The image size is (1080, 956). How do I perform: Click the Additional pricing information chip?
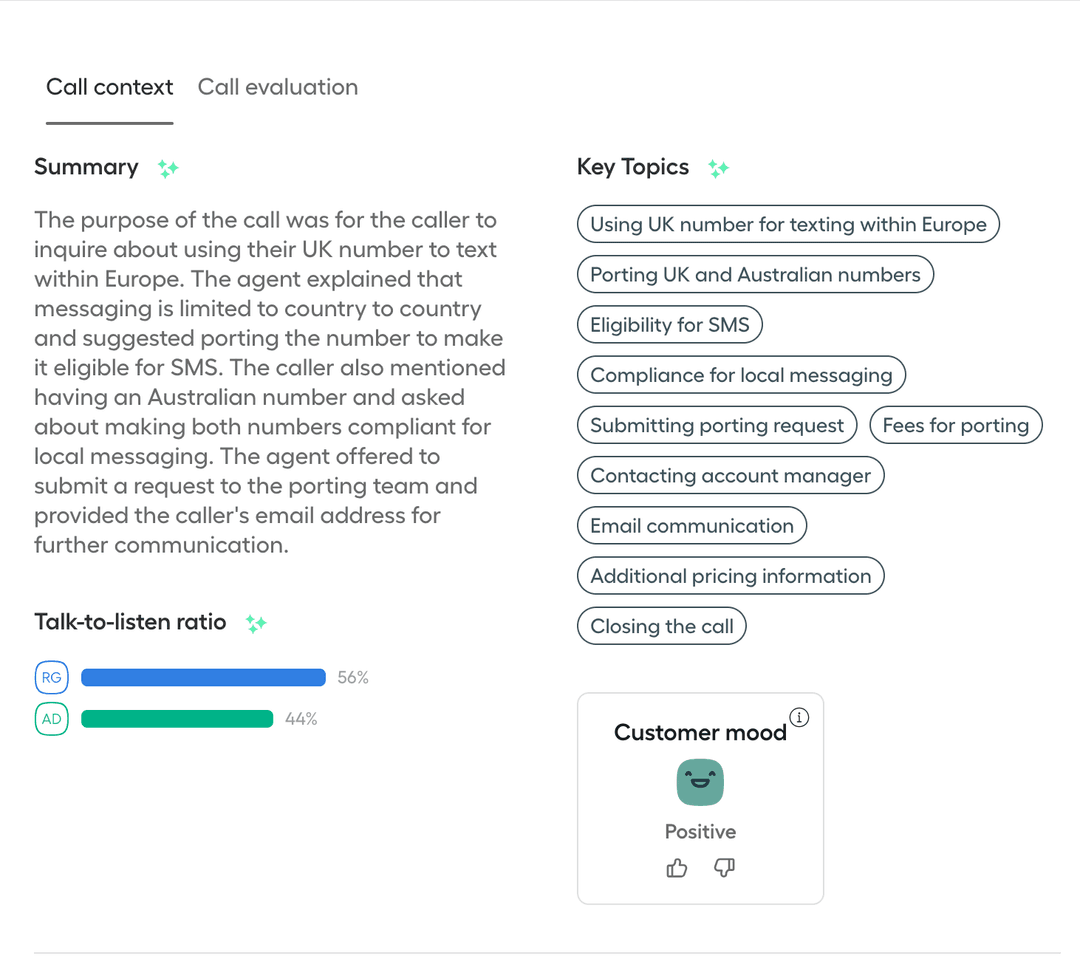730,575
